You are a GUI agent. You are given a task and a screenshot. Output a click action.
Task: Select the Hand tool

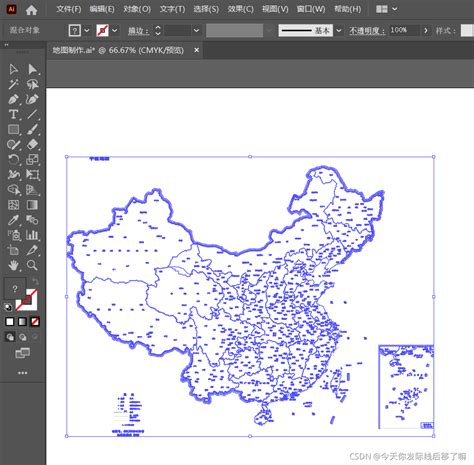click(13, 265)
